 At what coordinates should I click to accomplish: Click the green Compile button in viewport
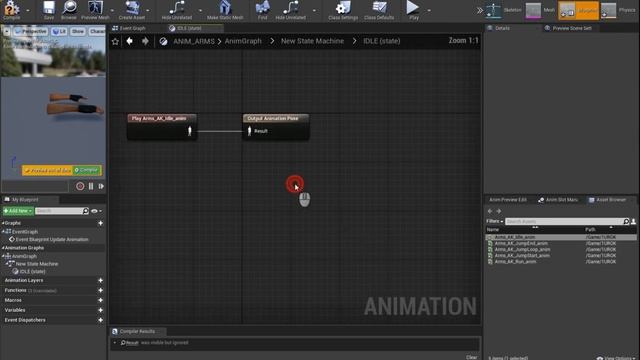pos(87,170)
